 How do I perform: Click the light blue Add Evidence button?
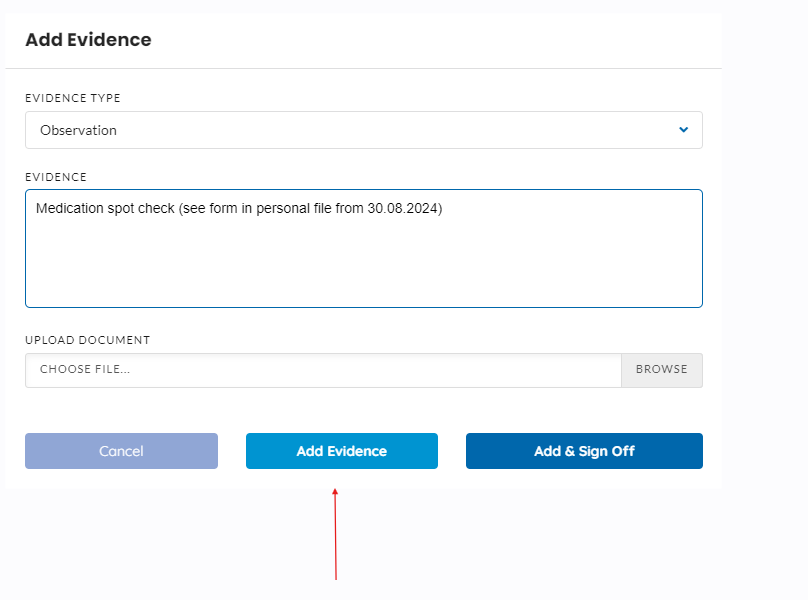pos(342,451)
